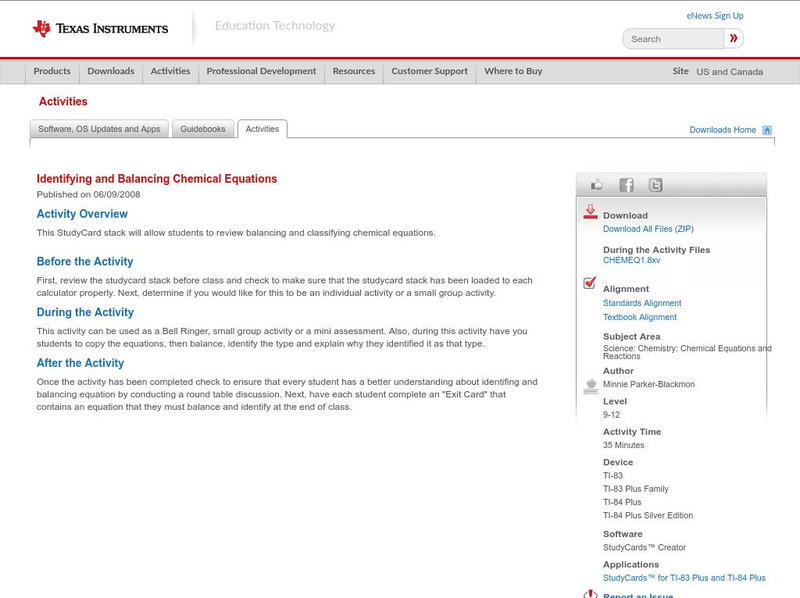Select the Activities tab
The height and width of the screenshot is (598, 800).
pos(262,129)
